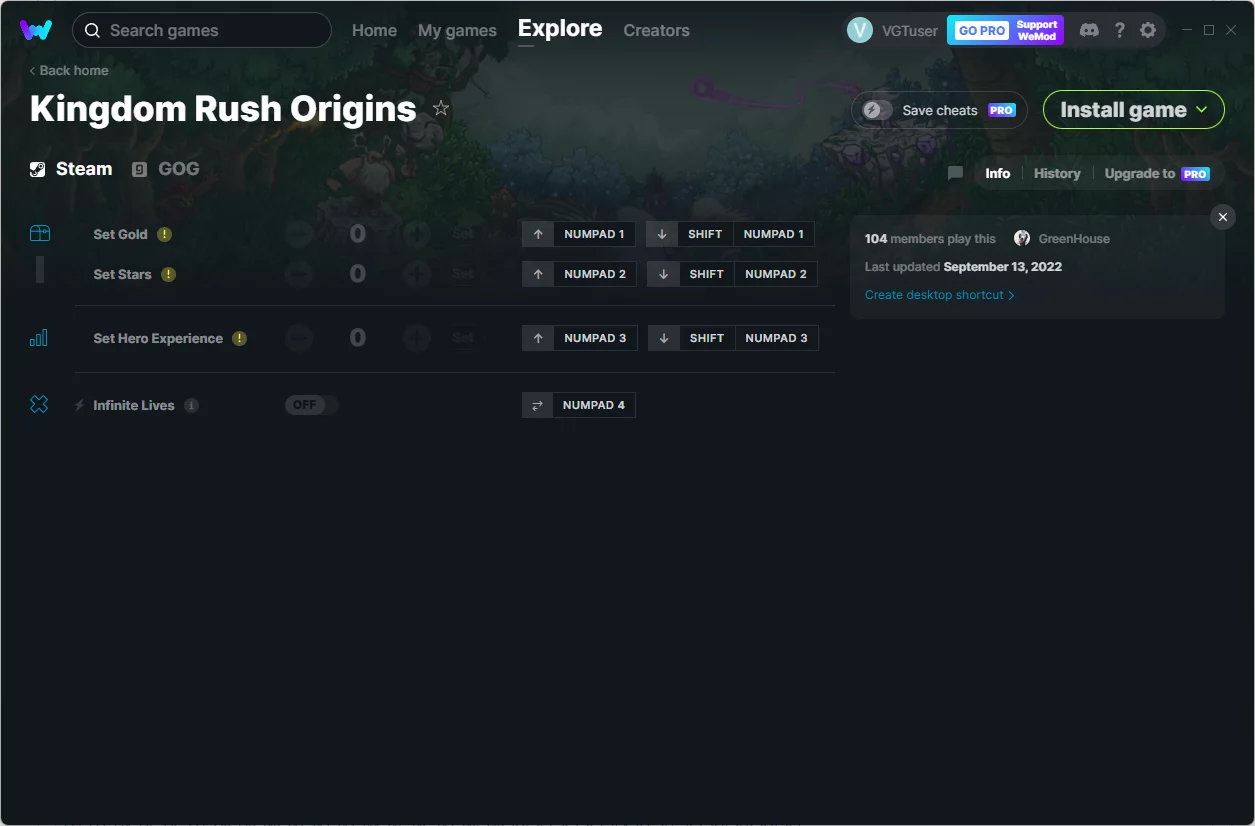Open the Creators tab
1255x826 pixels.
[656, 30]
